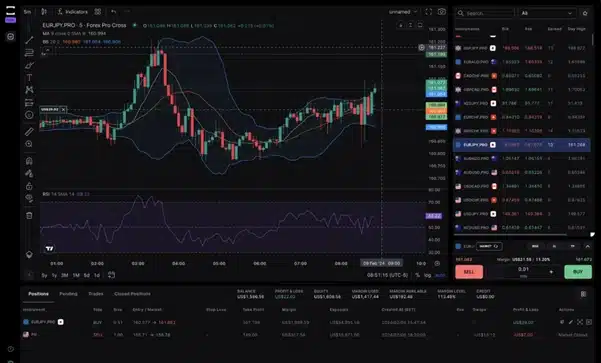The height and width of the screenshot is (363, 601).
Task: Open the emoji icons tool
Action: point(29,115)
